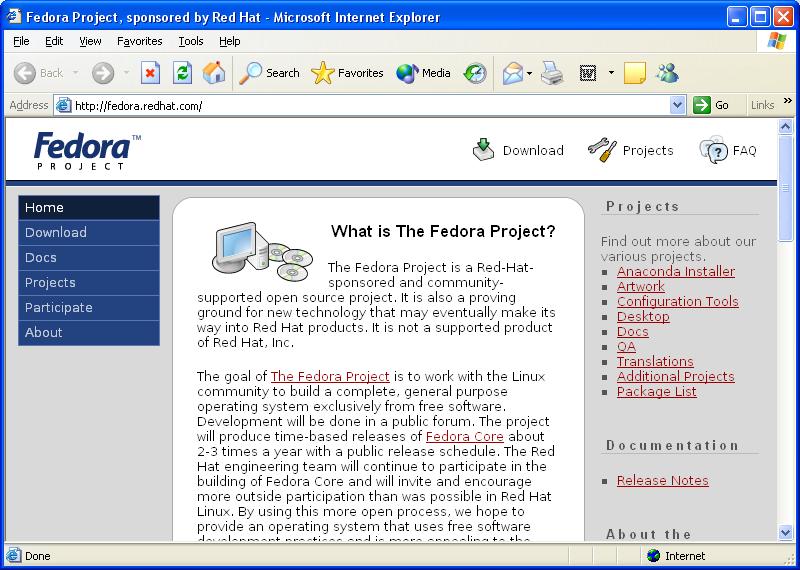Click the Back arrow button
The height and width of the screenshot is (570, 800).
tap(24, 73)
